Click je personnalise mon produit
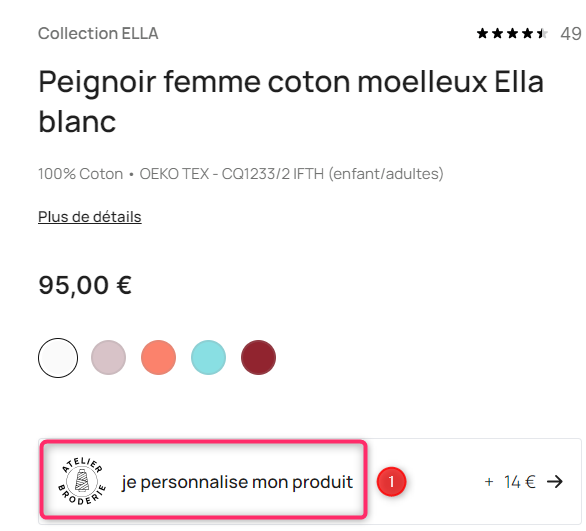586x531 pixels. pos(237,482)
